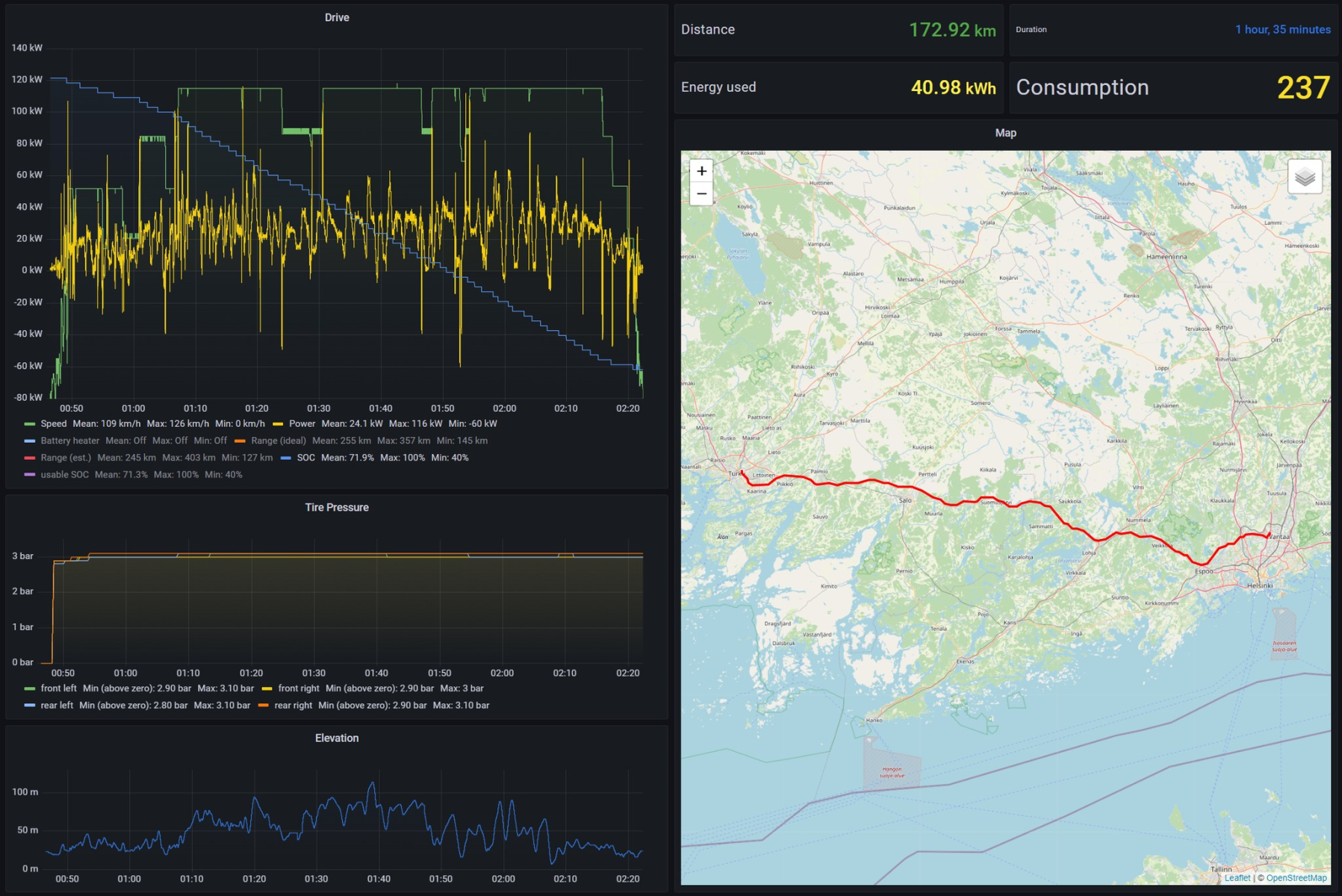Image resolution: width=1342 pixels, height=896 pixels.
Task: Toggle the Range (est.) legend entry
Action: coord(66,458)
